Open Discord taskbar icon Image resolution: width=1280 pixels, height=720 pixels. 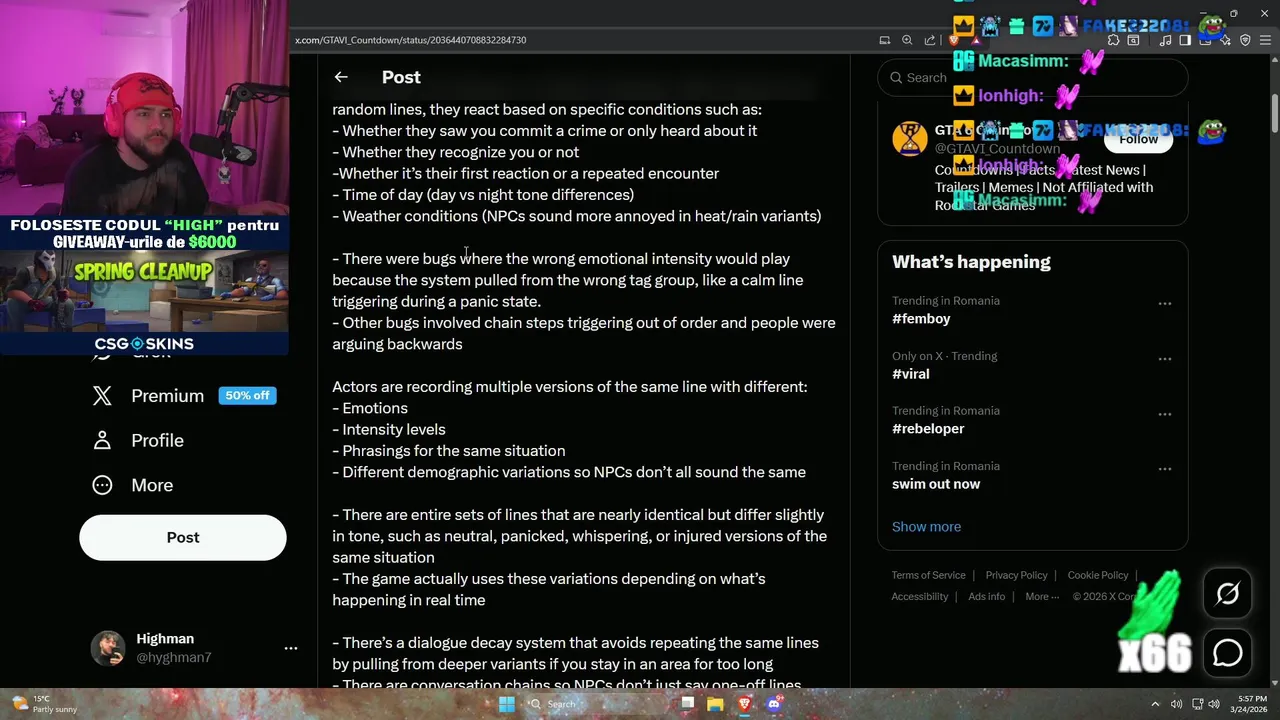pos(773,704)
